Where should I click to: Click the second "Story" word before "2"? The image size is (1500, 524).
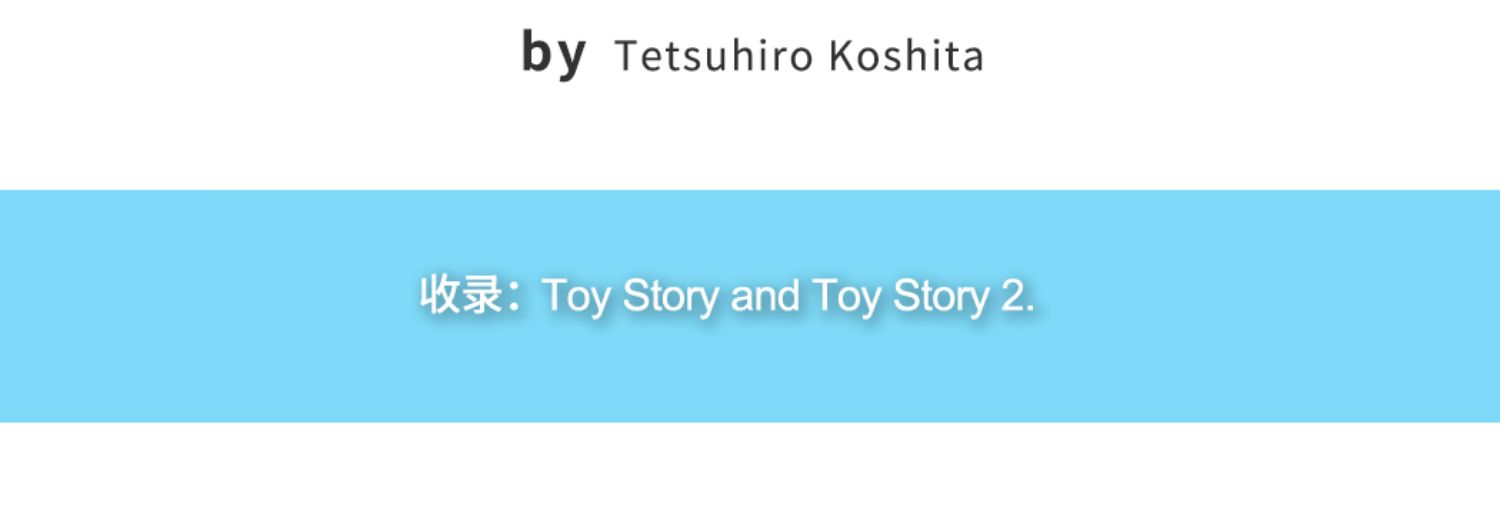click(x=940, y=297)
